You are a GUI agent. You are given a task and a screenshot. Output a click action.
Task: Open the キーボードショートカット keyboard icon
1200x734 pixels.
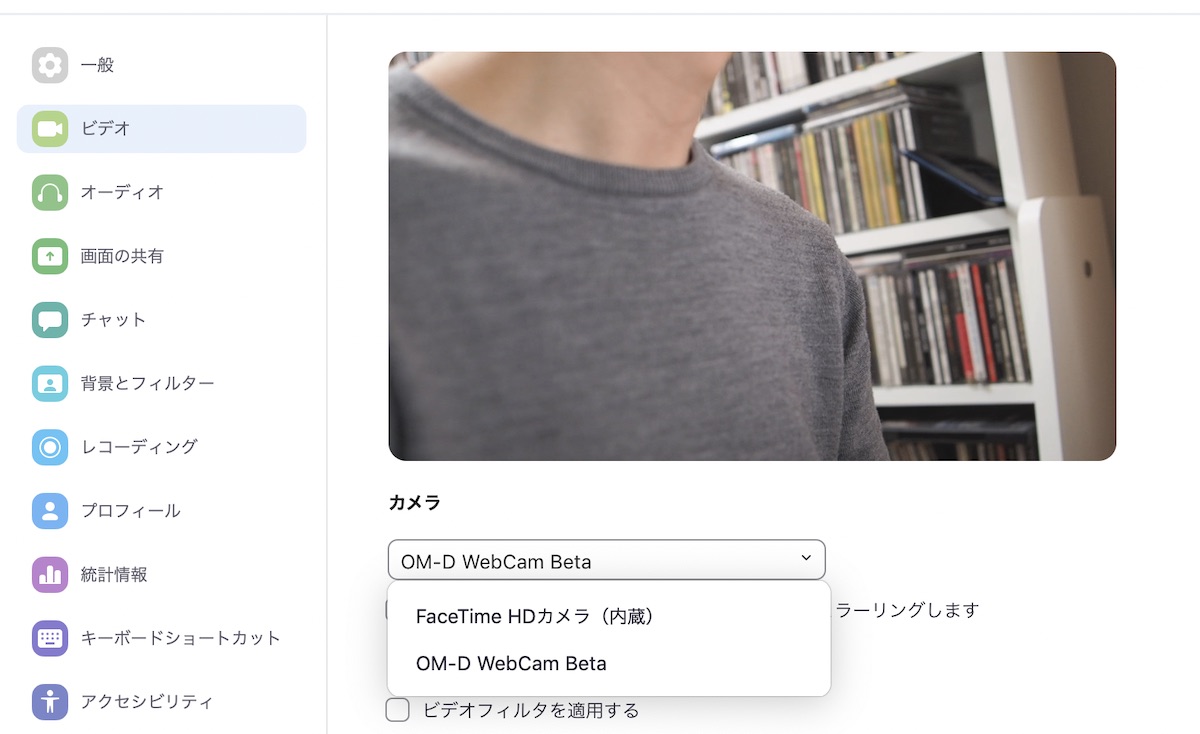(50, 638)
